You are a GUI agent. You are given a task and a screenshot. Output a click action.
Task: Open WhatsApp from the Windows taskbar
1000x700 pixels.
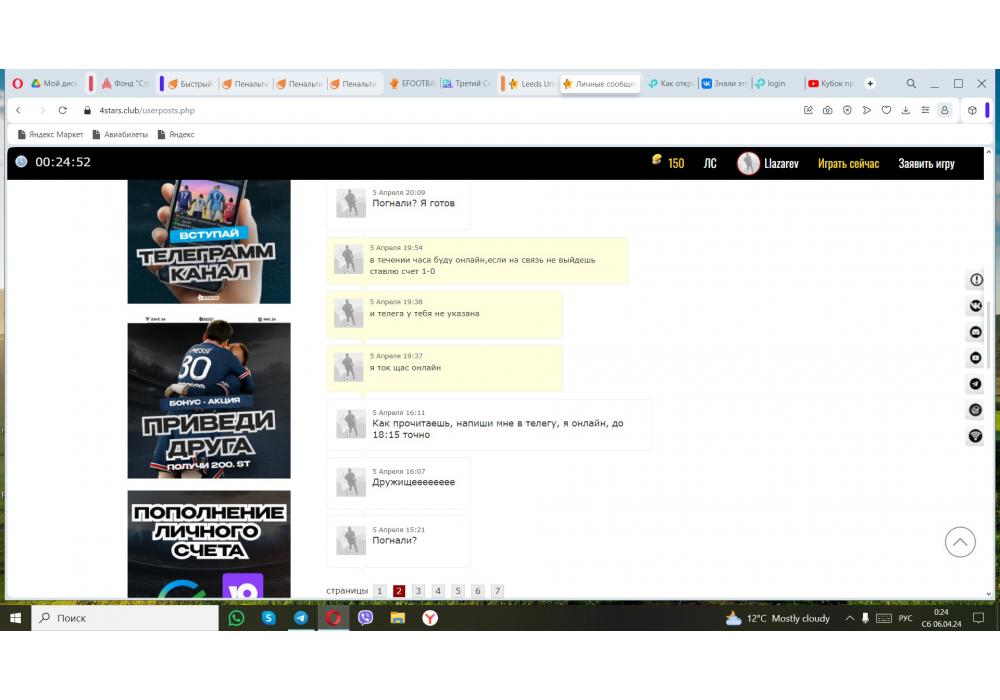tap(236, 618)
